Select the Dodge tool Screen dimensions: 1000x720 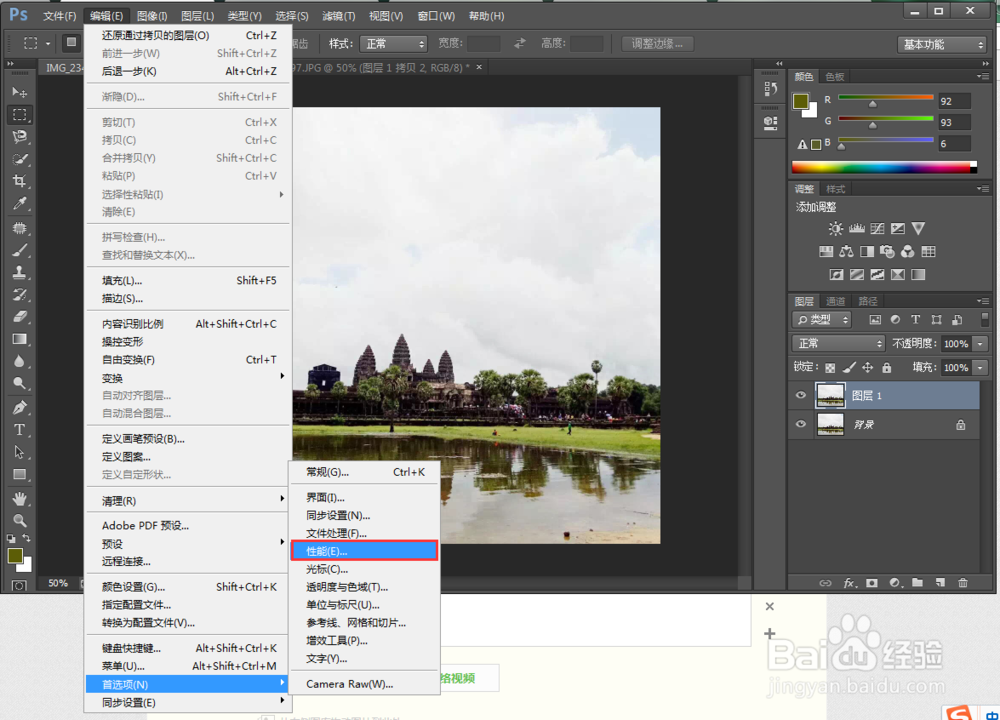pyautogui.click(x=20, y=383)
